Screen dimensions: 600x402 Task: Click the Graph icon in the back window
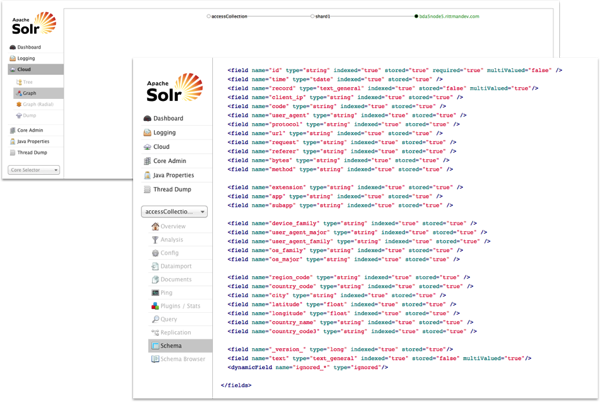19,93
